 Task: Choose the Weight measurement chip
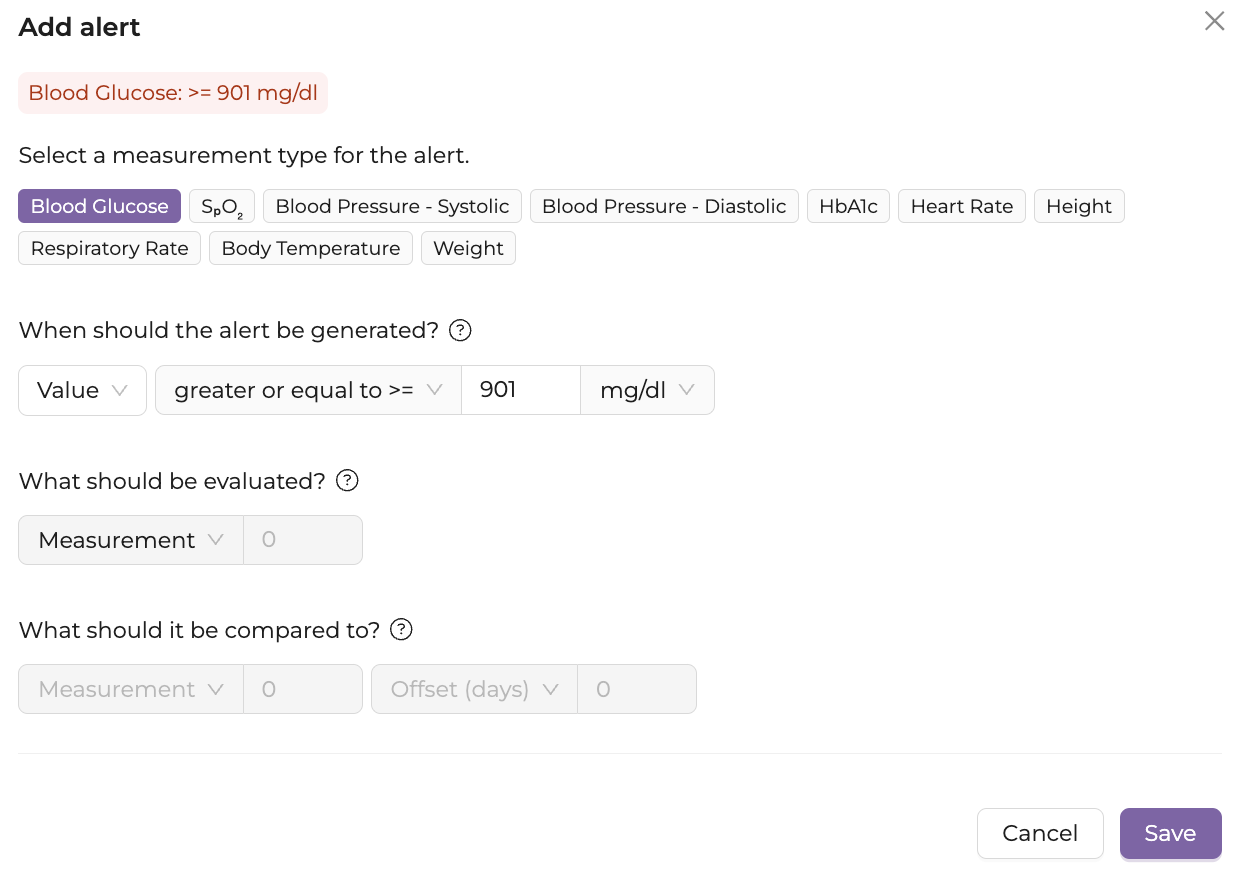coord(468,248)
